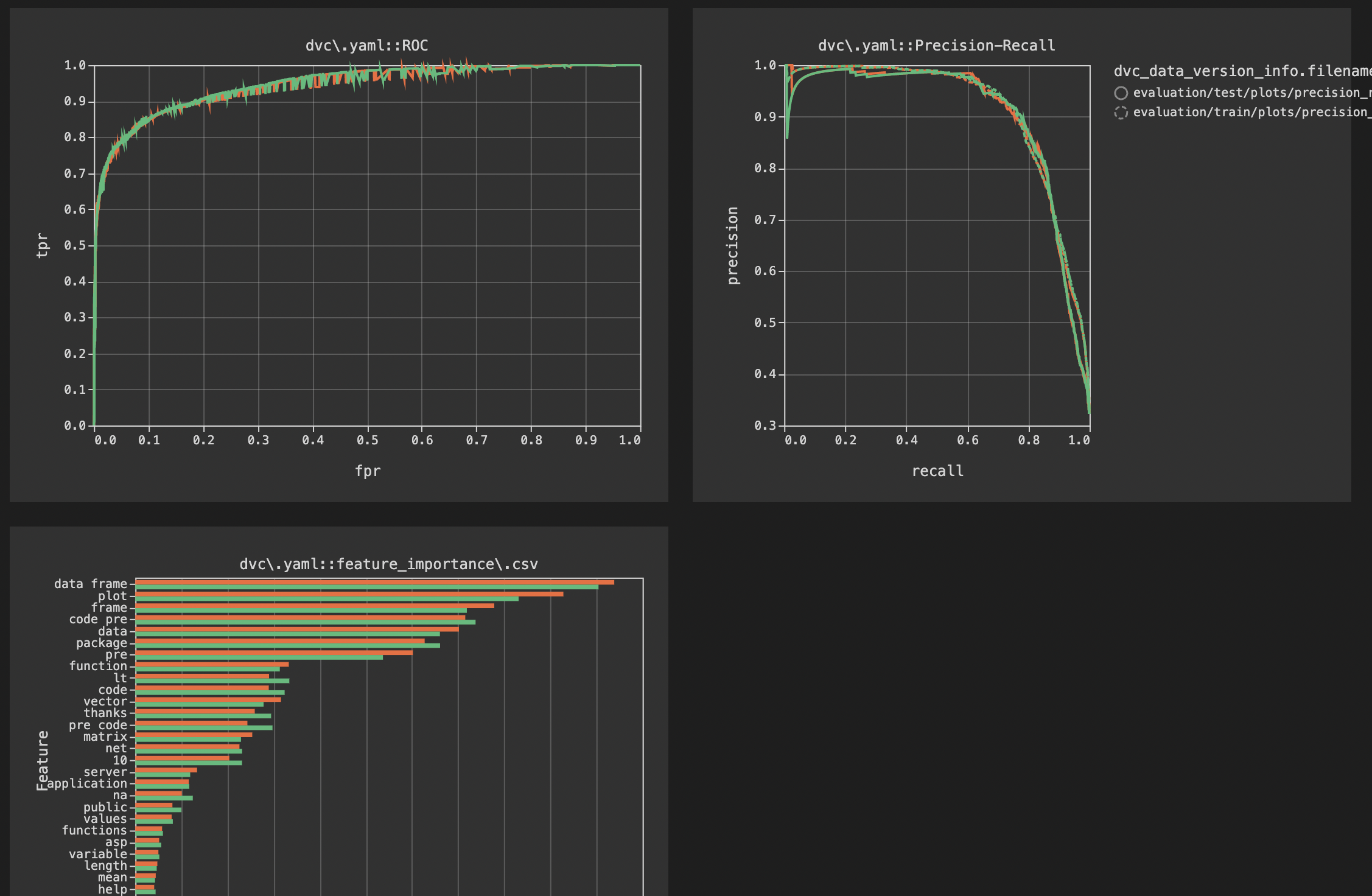Click the 'function' feature axis label

click(98, 666)
